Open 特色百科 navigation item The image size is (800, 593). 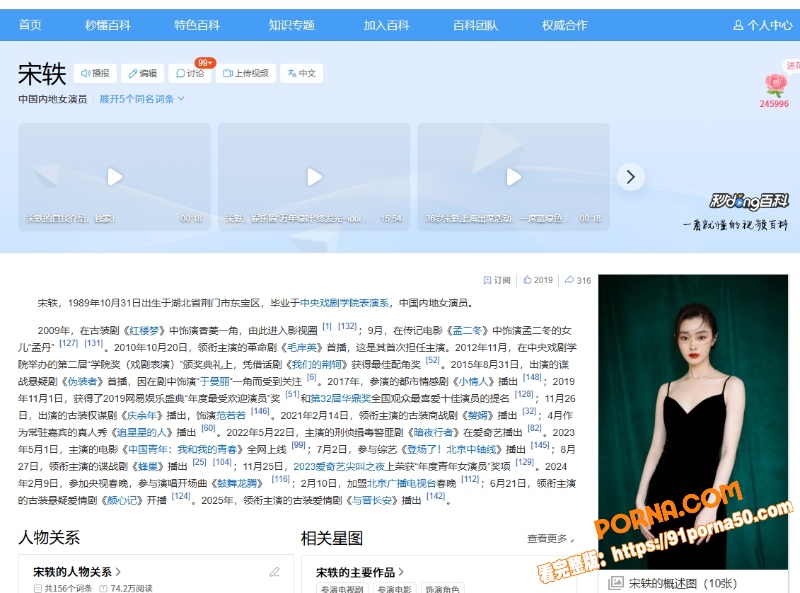197,25
